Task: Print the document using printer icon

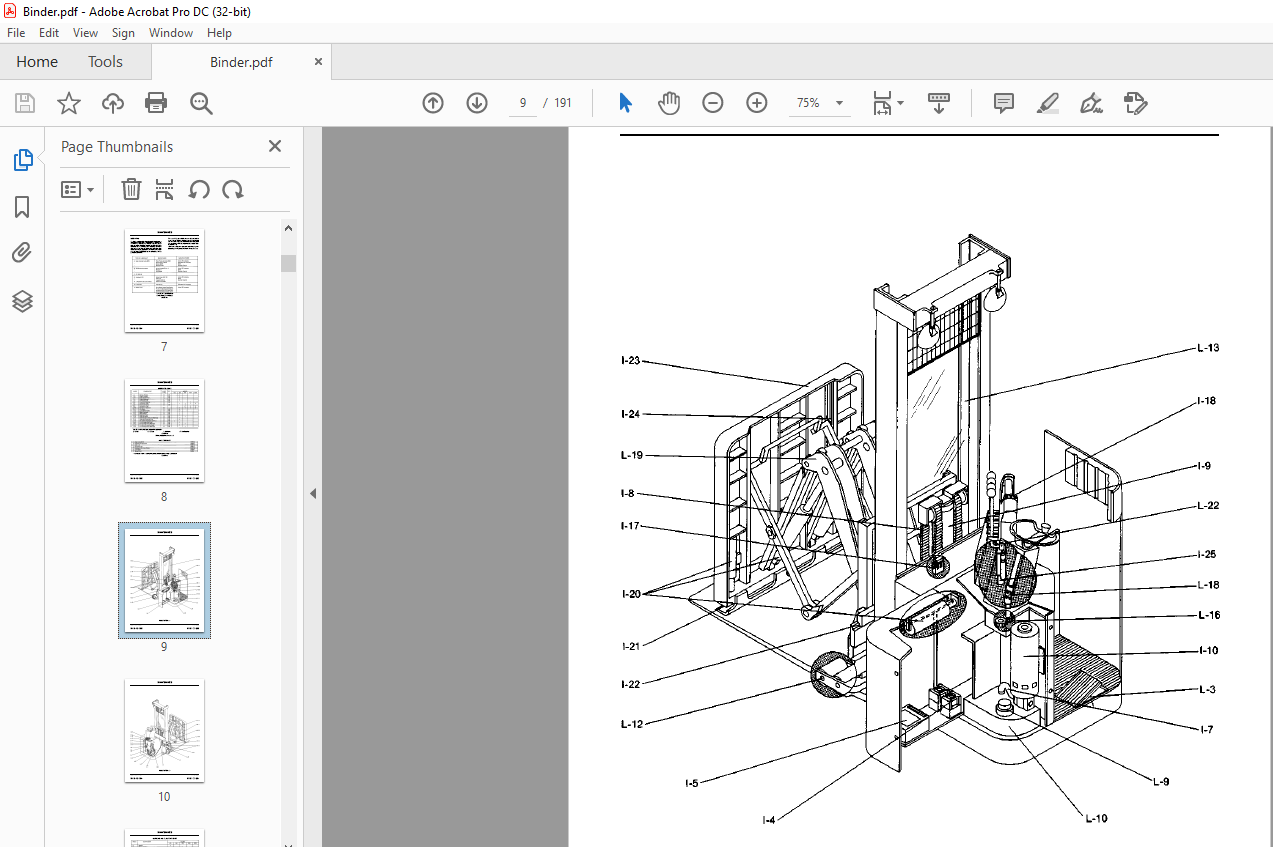Action: pyautogui.click(x=156, y=103)
